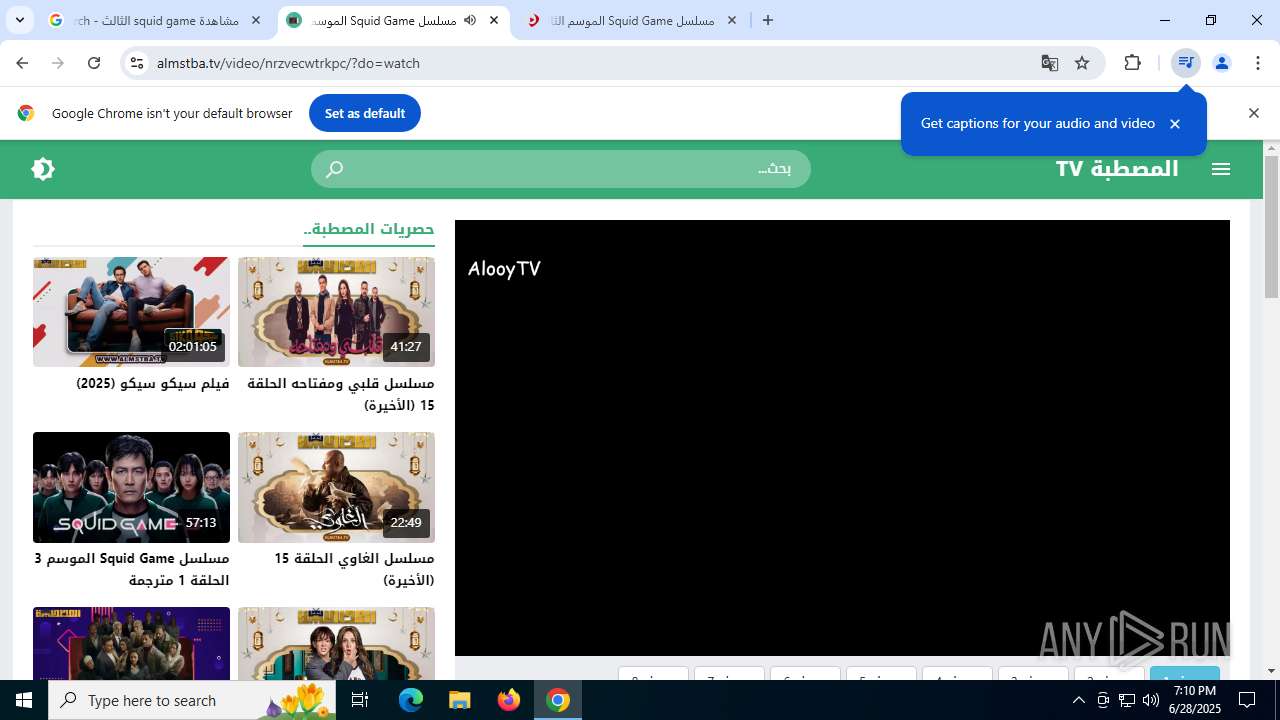Open the Extensions puzzle icon
This screenshot has height=720, width=1280.
click(x=1132, y=63)
